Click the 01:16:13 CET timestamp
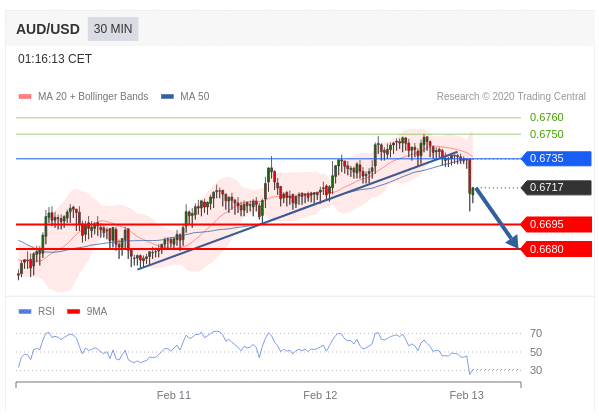This screenshot has width=599, height=416. pyautogui.click(x=55, y=59)
